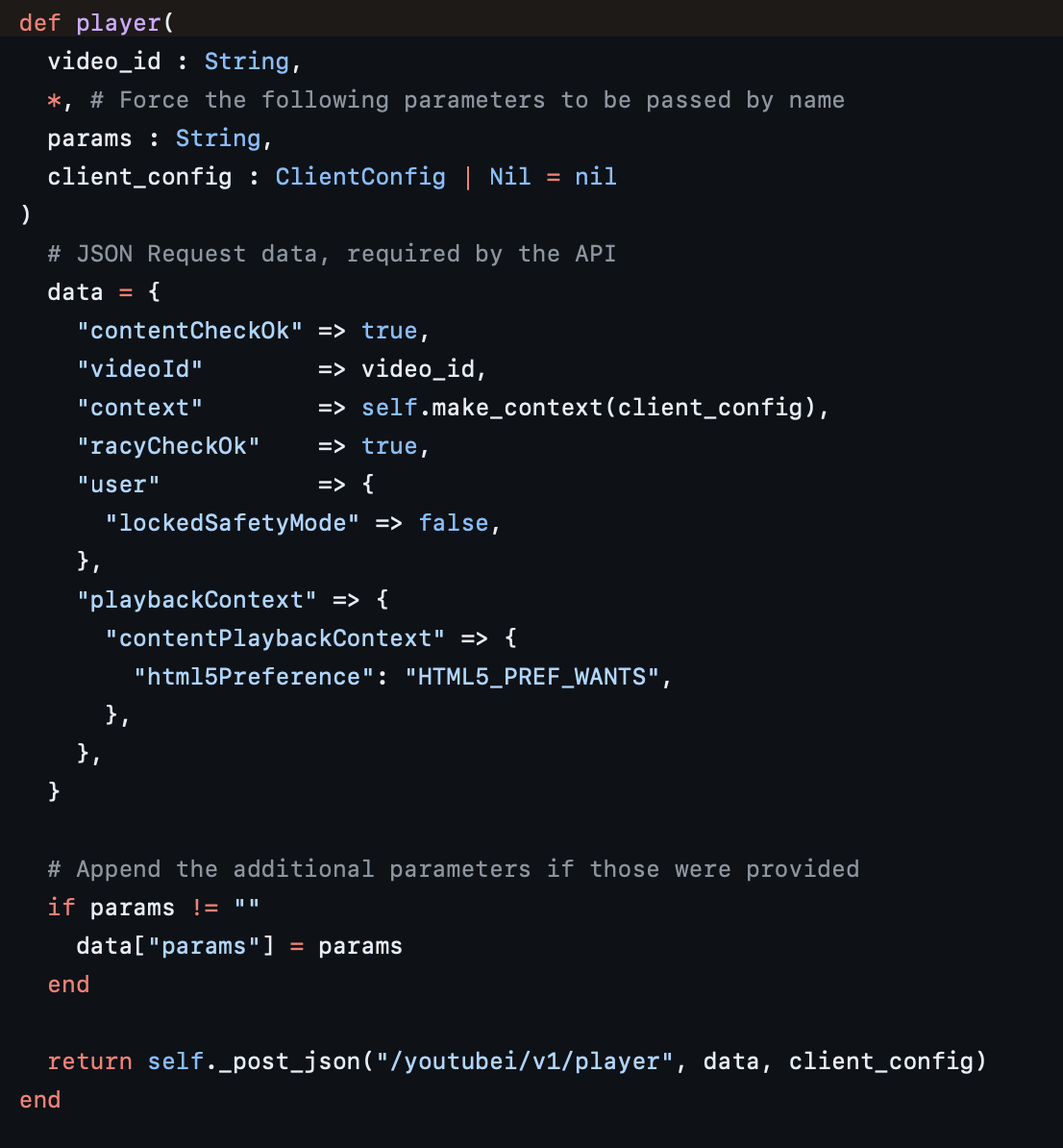This screenshot has height=1148, width=1063.
Task: Click the "if" keyword before params
Action: [62, 908]
